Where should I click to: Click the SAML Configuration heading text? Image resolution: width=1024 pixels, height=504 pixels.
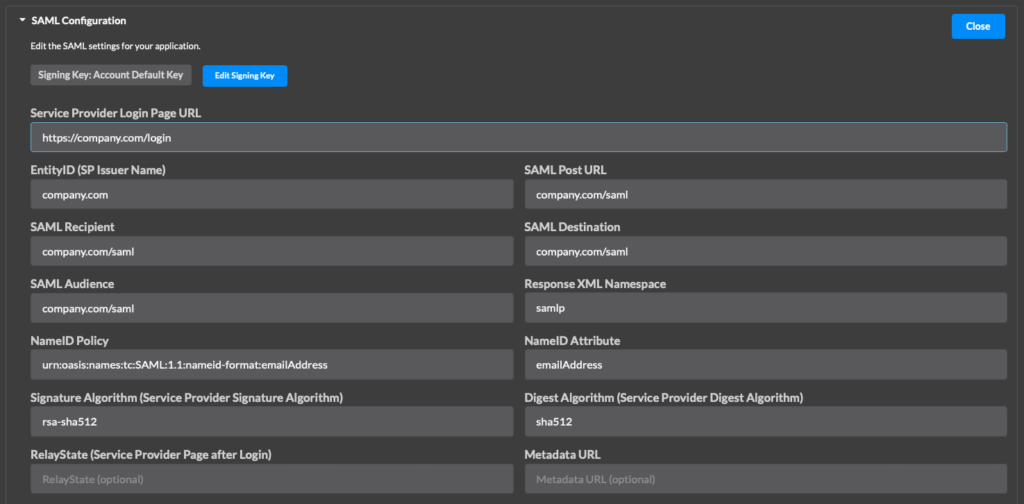point(78,21)
